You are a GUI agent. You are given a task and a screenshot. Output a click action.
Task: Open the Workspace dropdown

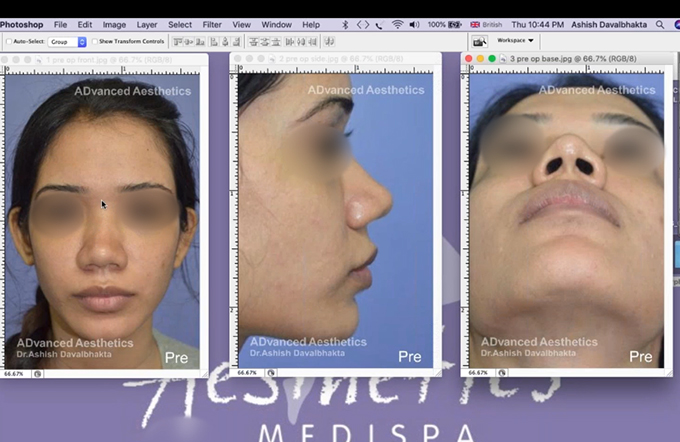(515, 40)
